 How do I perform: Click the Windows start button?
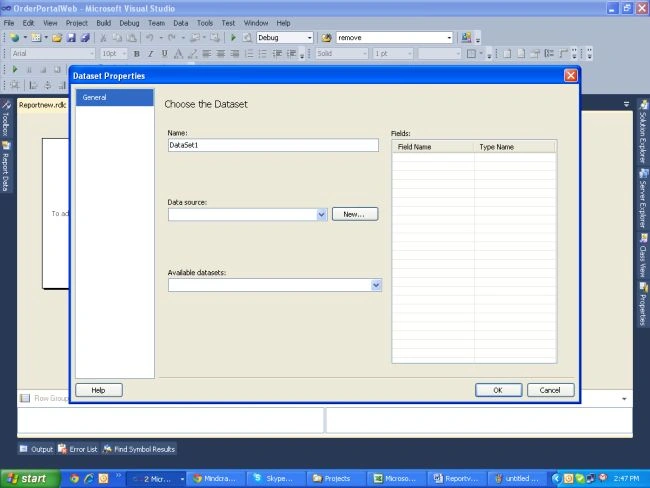click(30, 479)
